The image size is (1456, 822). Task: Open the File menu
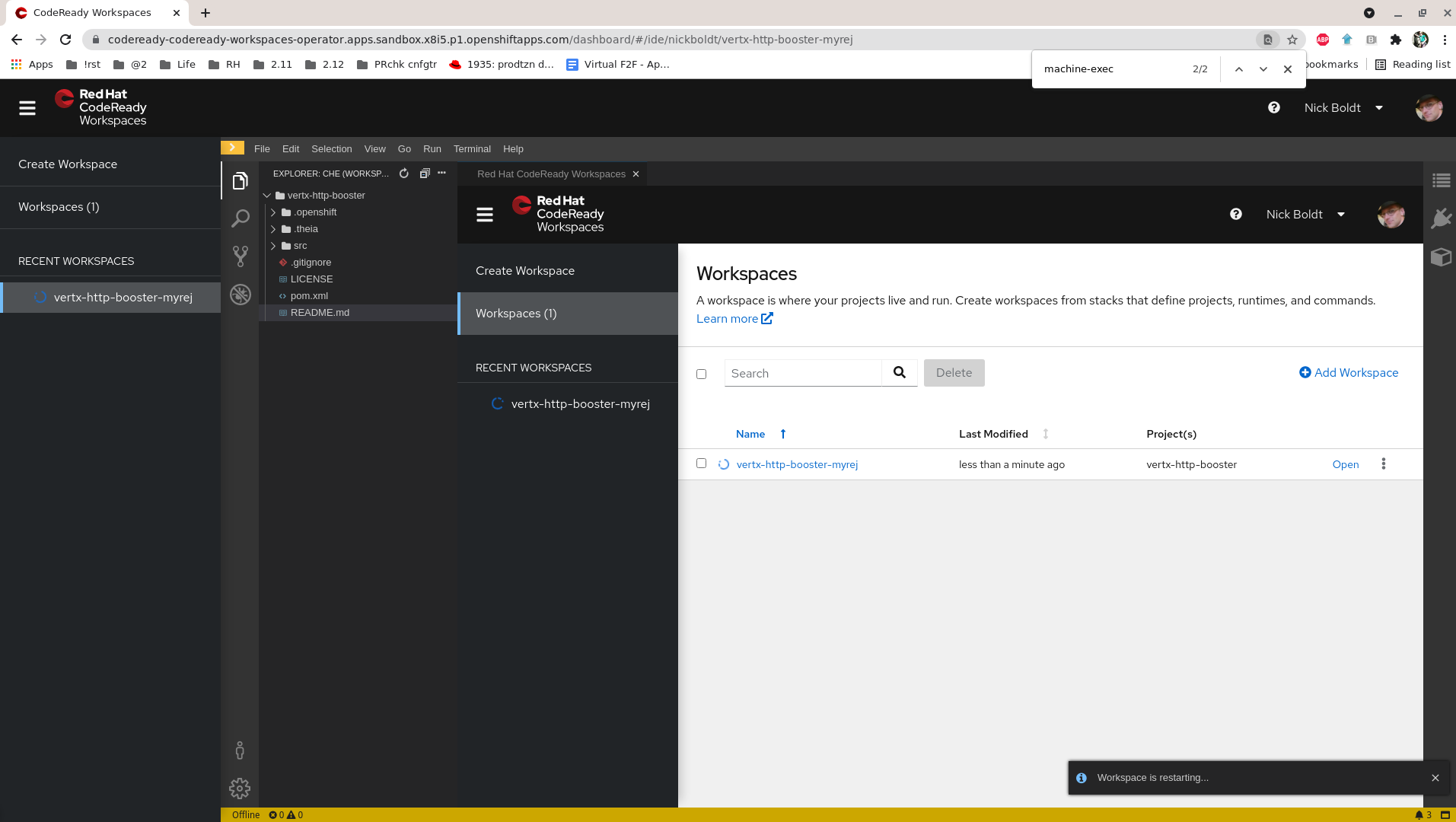262,149
